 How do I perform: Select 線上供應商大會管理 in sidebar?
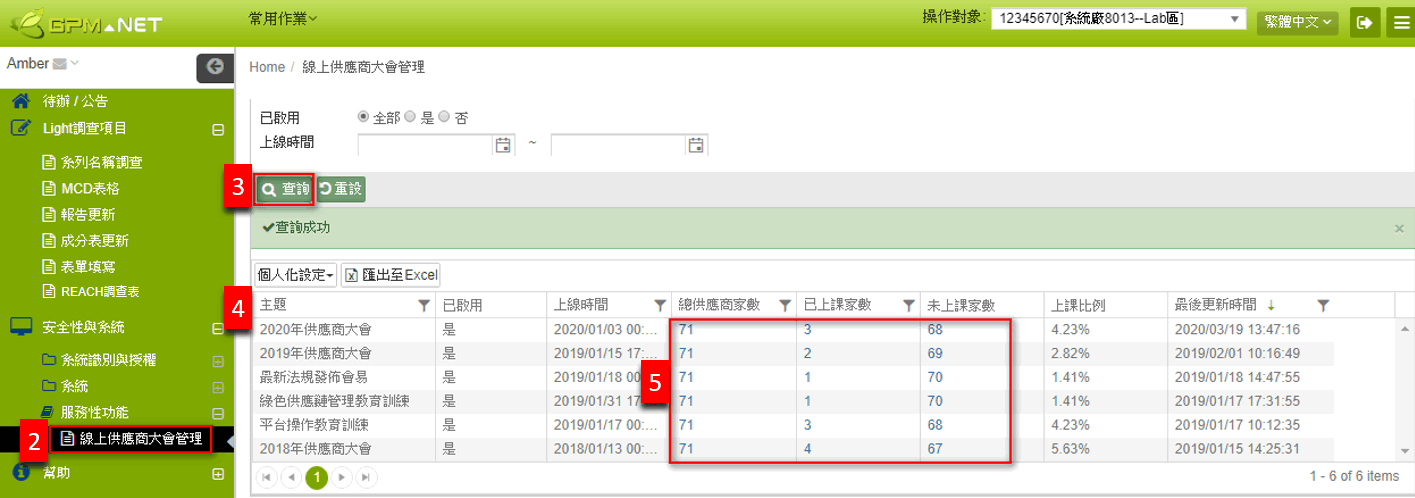(140, 439)
